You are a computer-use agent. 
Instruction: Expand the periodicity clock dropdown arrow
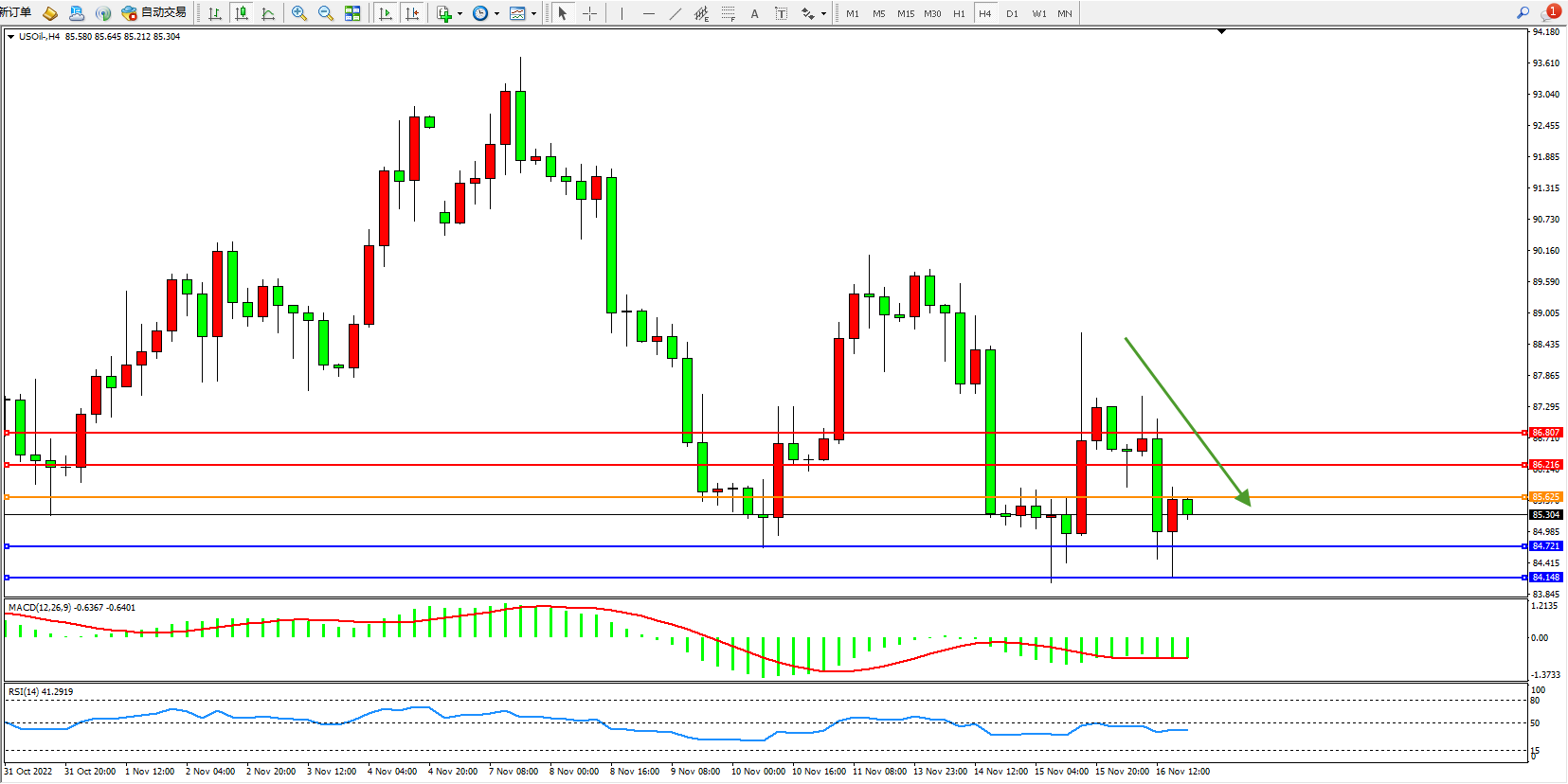[x=496, y=14]
